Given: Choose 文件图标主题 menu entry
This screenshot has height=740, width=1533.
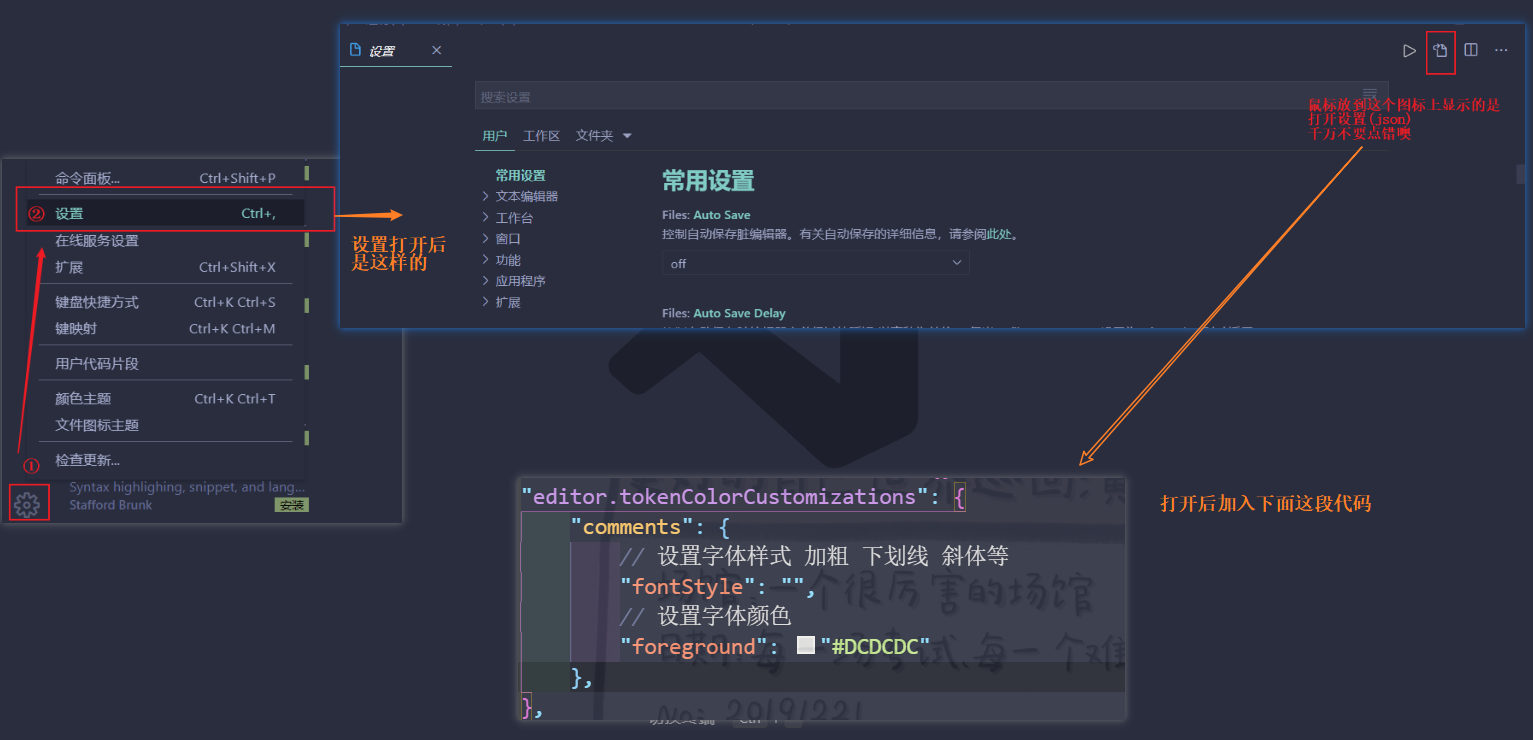Looking at the screenshot, I should pyautogui.click(x=165, y=425).
